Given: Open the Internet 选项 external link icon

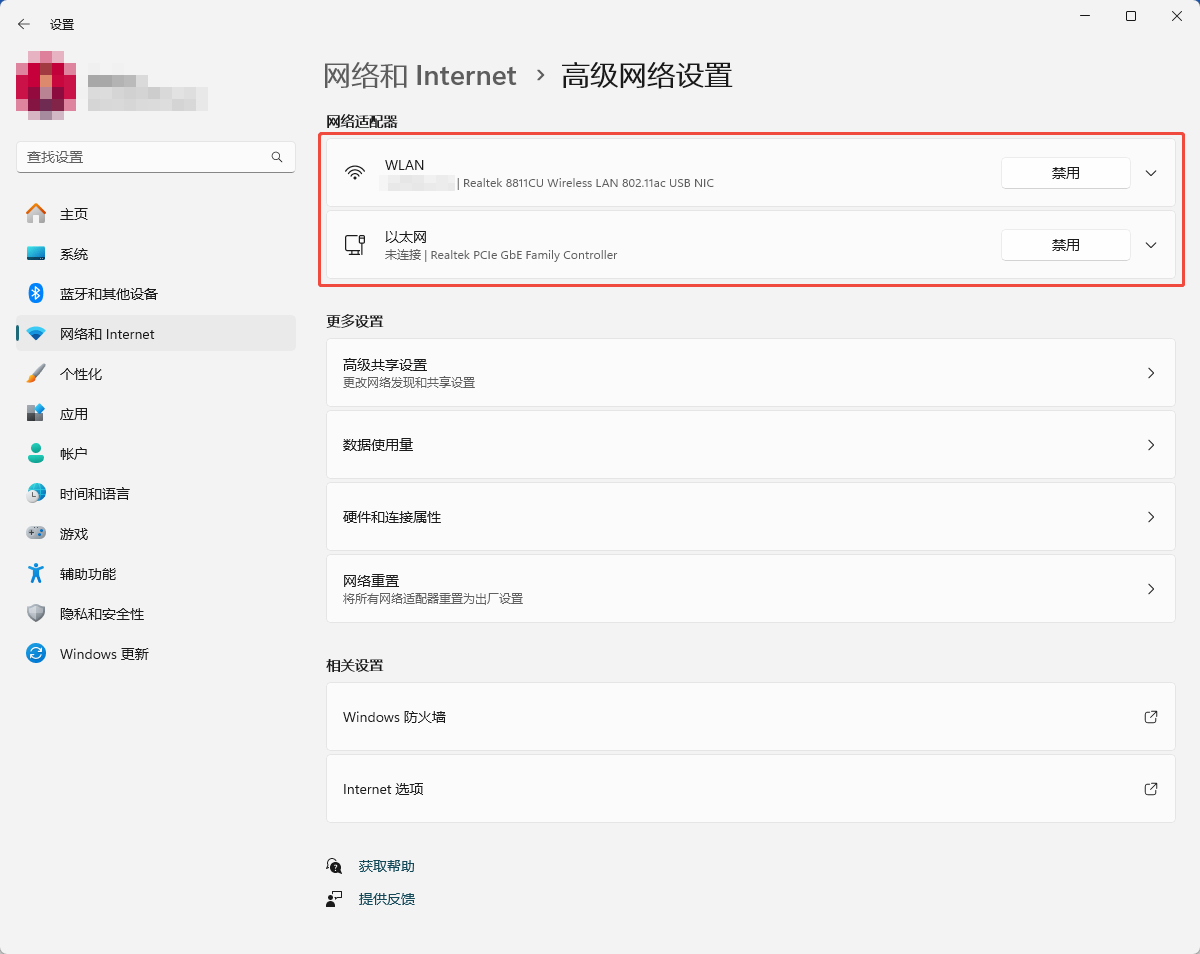Looking at the screenshot, I should pyautogui.click(x=1151, y=789).
